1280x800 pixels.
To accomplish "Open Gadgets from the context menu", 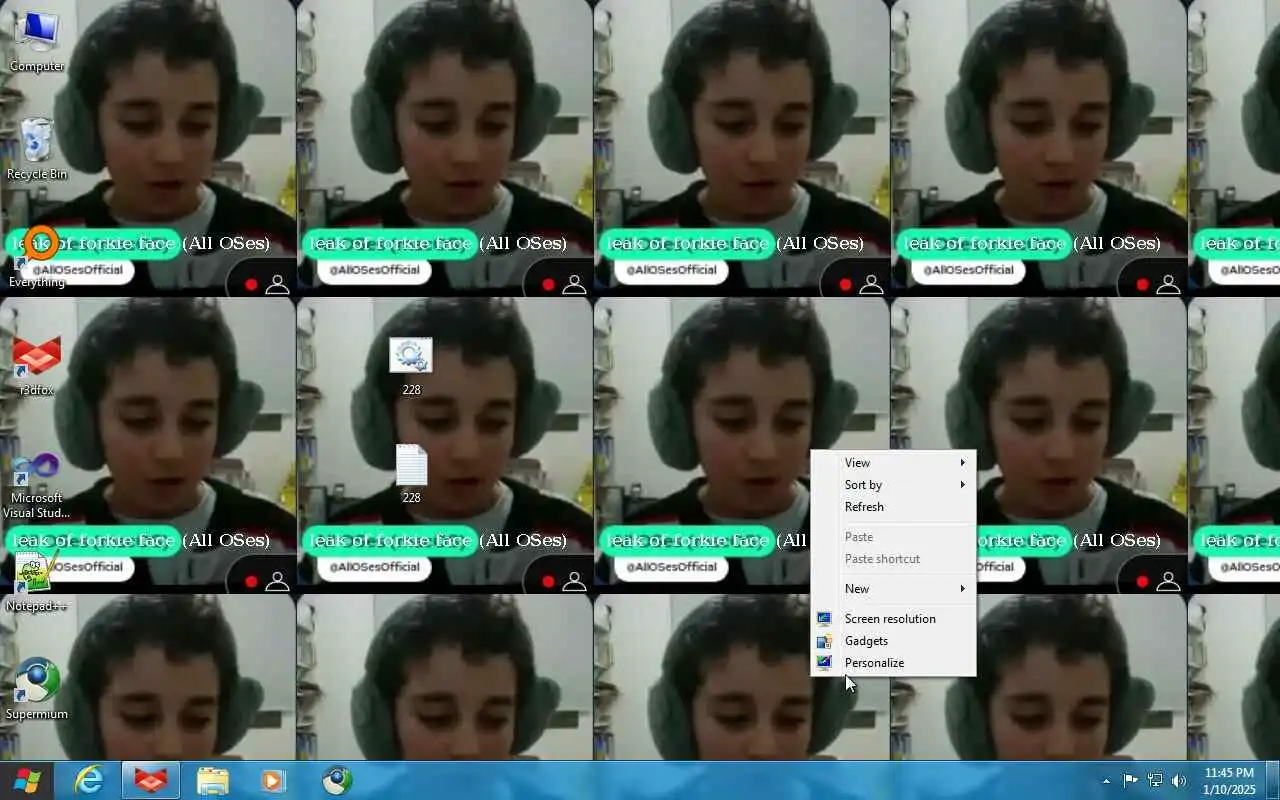I will pyautogui.click(x=893, y=641).
